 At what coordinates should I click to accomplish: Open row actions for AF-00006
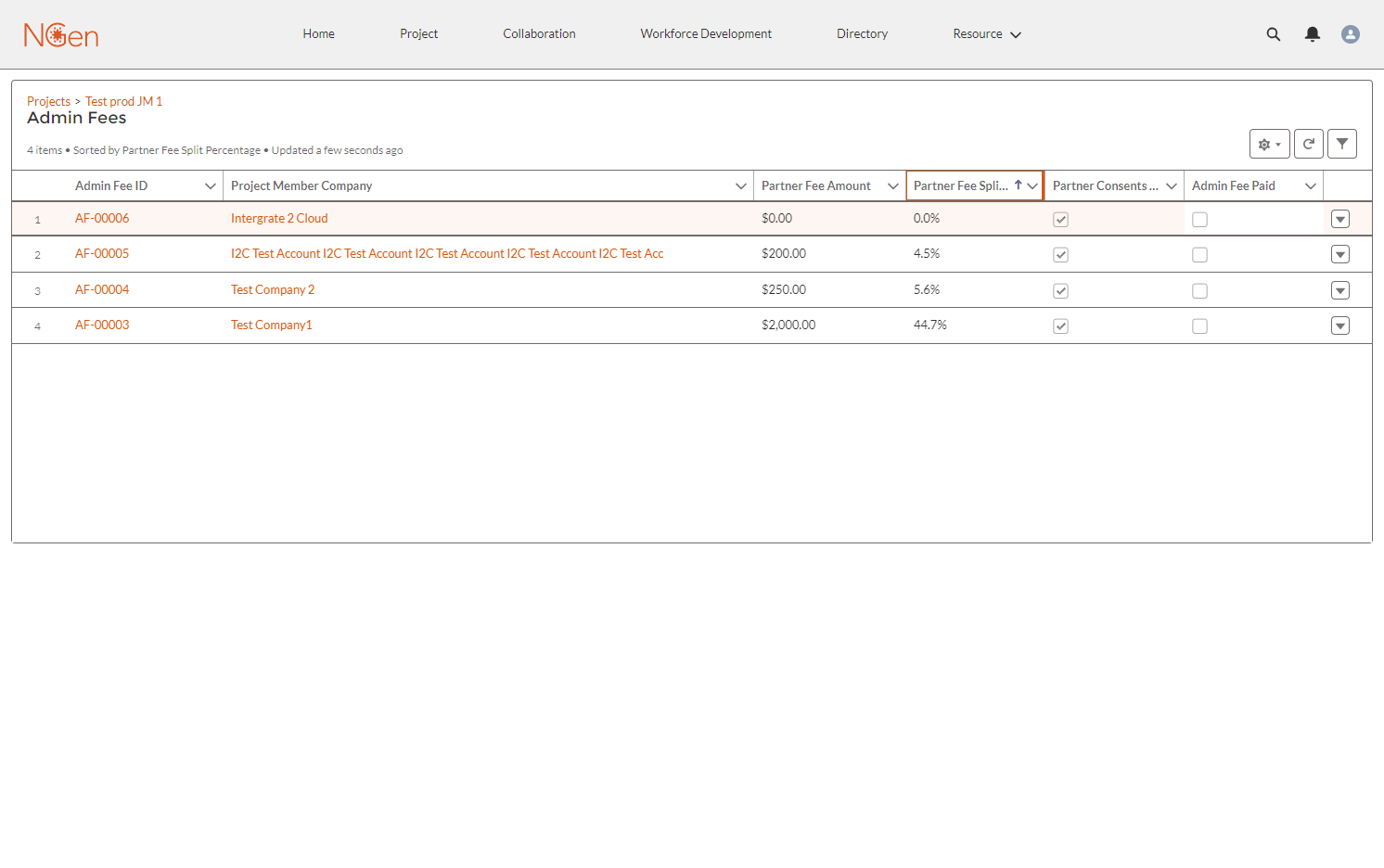click(x=1340, y=219)
